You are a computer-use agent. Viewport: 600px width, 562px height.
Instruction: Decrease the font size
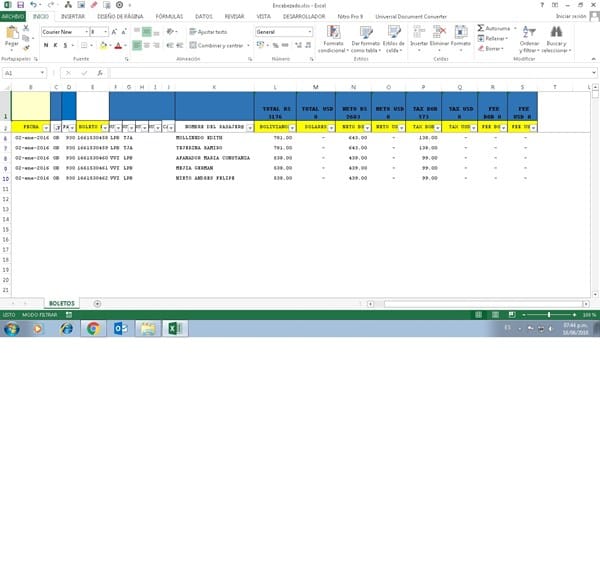coord(124,32)
